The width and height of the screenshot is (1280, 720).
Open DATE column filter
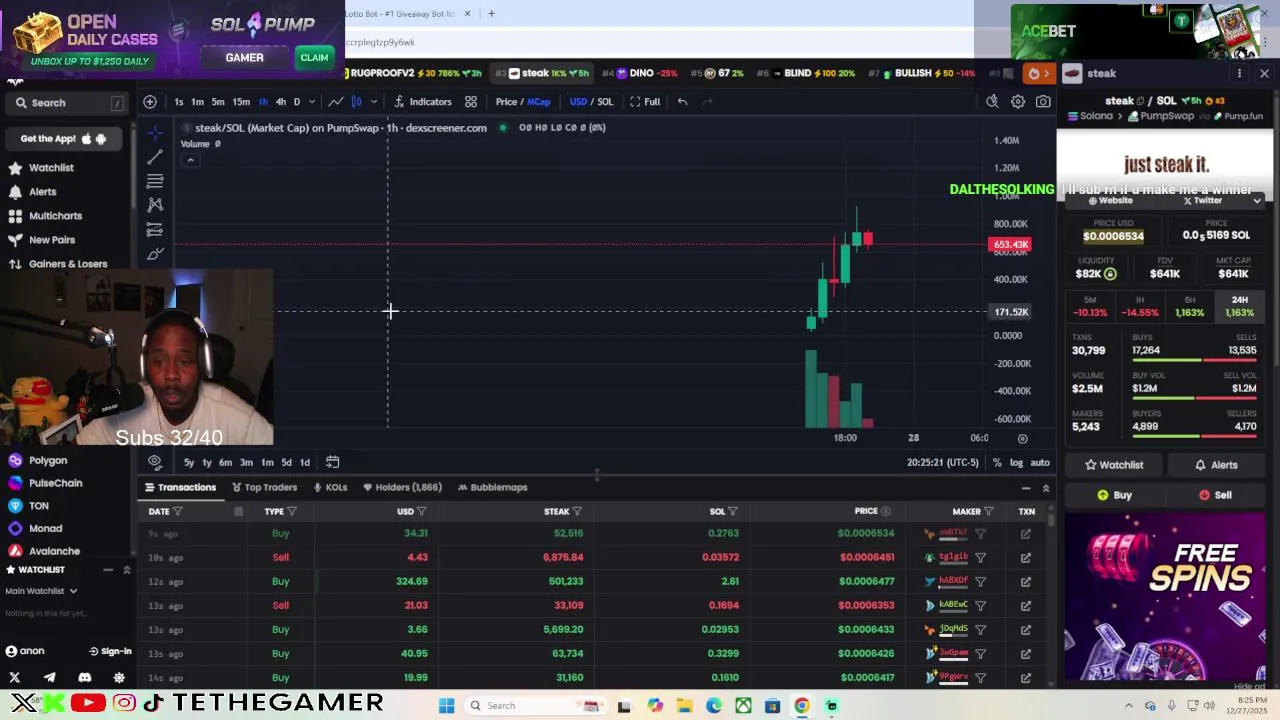pos(178,512)
